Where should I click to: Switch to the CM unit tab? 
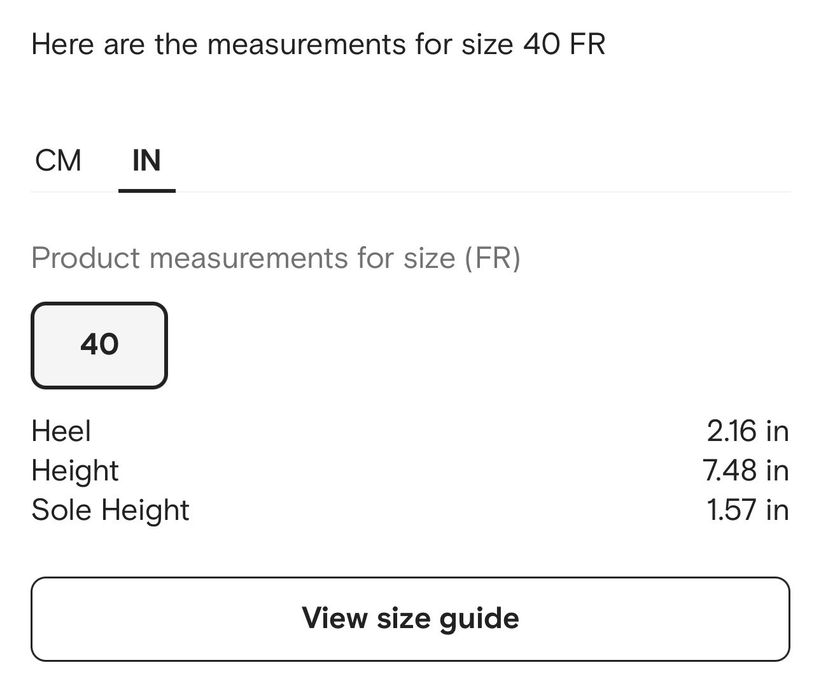pos(58,160)
